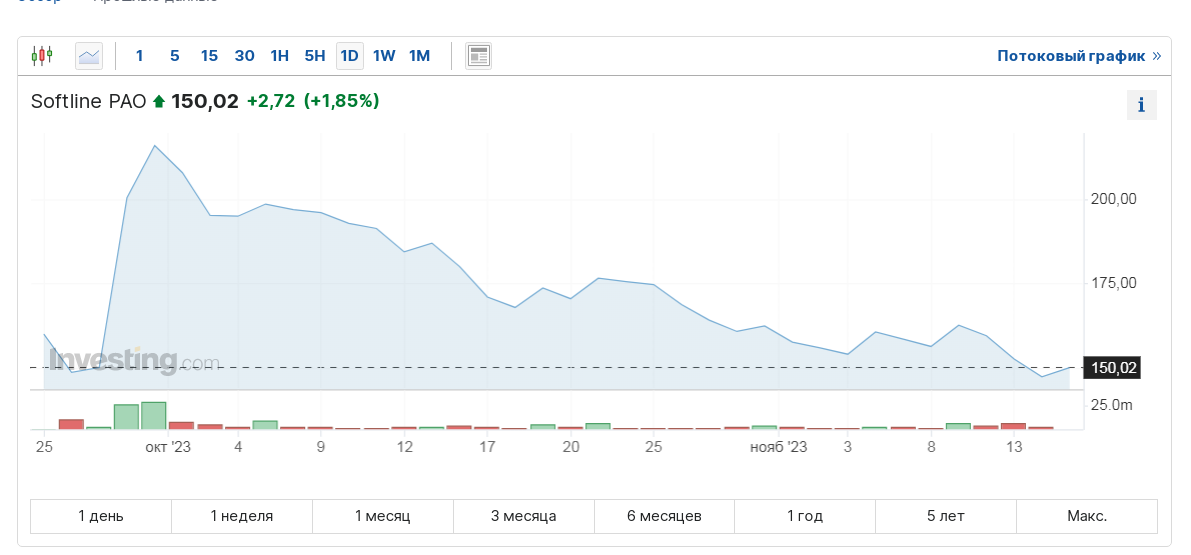Show the 1 день time range
This screenshot has width=1191, height=555.
101,516
